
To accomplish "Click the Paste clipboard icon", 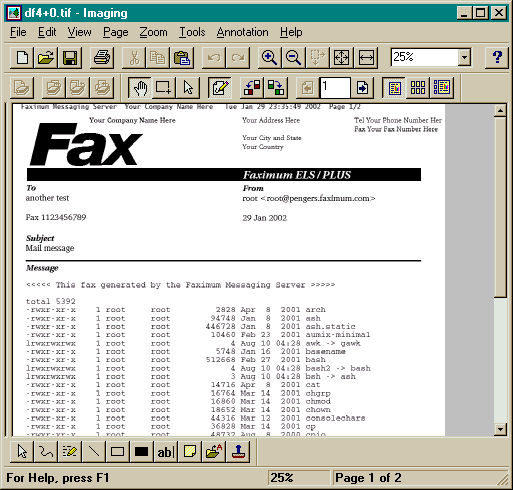I will point(182,58).
